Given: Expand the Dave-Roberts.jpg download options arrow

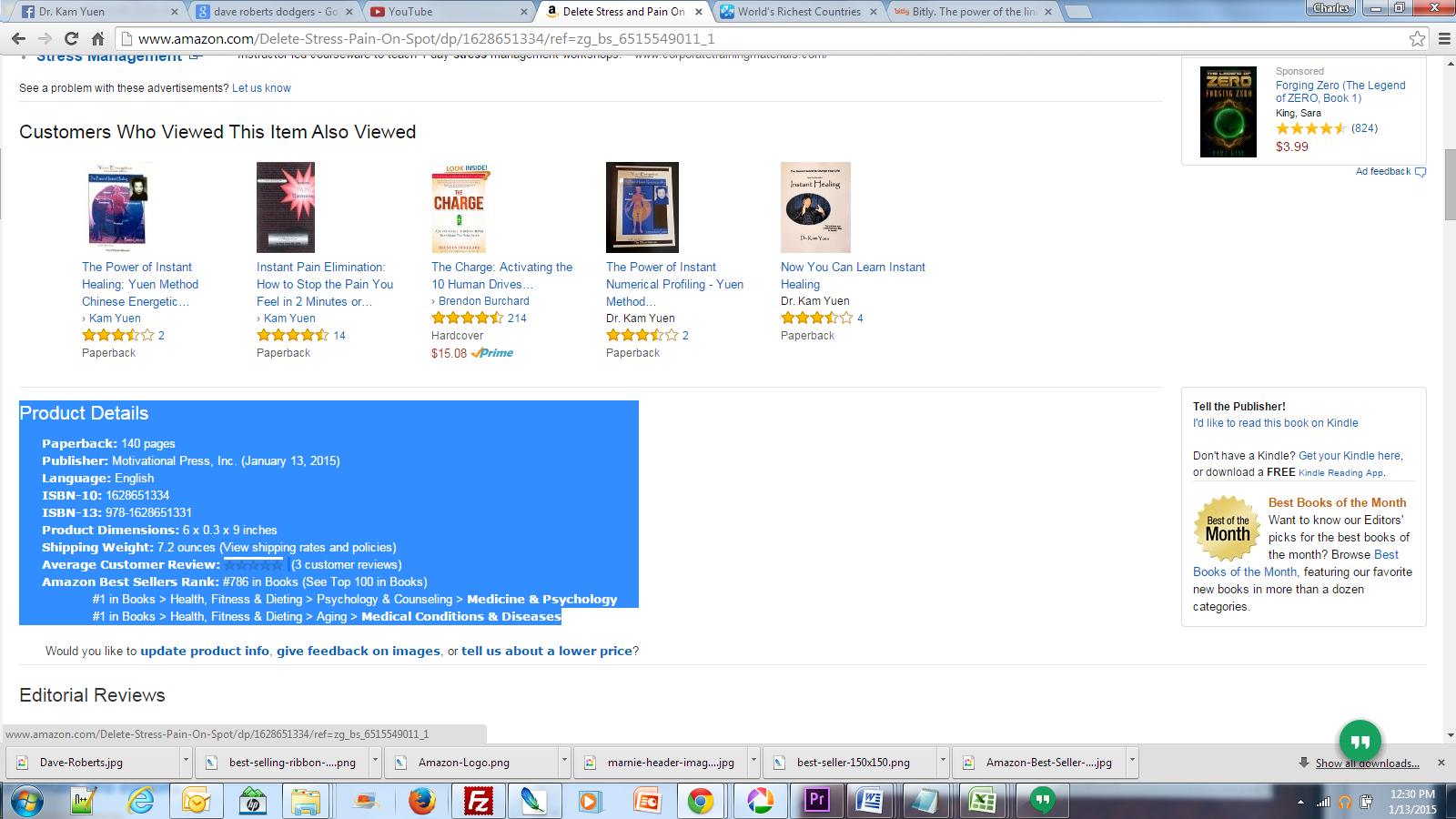Looking at the screenshot, I should 186,762.
